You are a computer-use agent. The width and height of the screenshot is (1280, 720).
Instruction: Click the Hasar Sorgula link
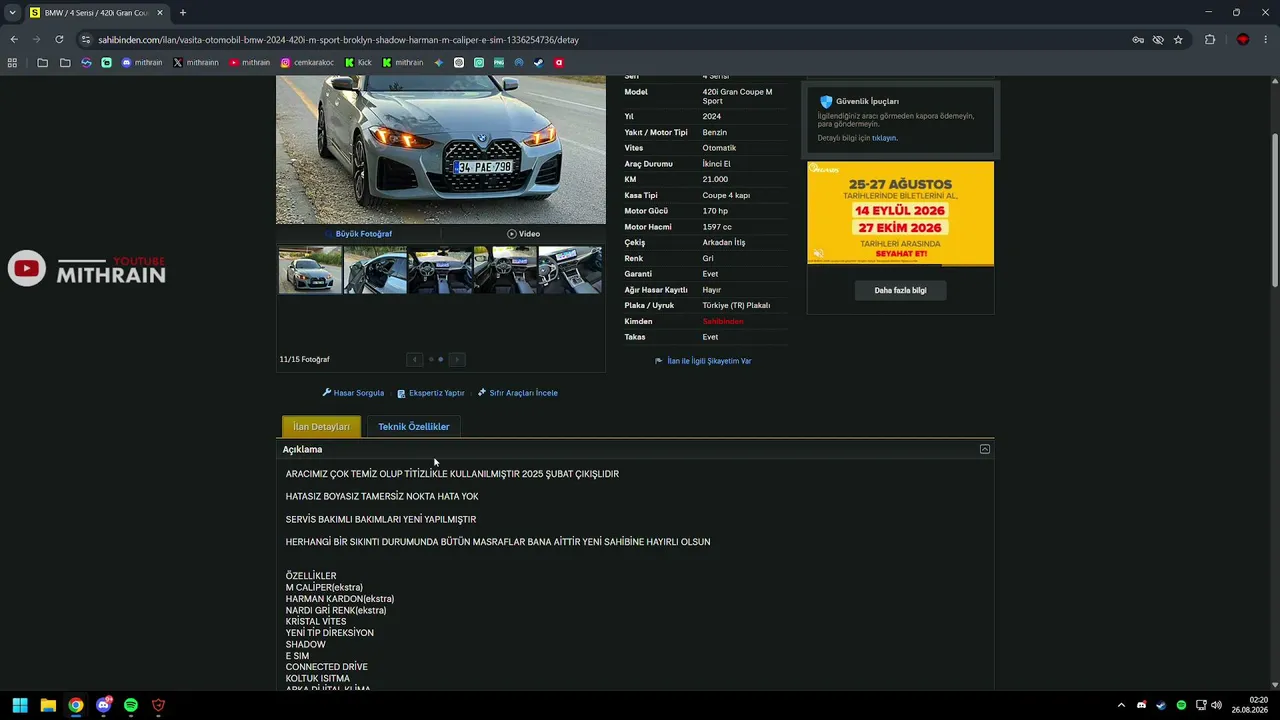(353, 393)
